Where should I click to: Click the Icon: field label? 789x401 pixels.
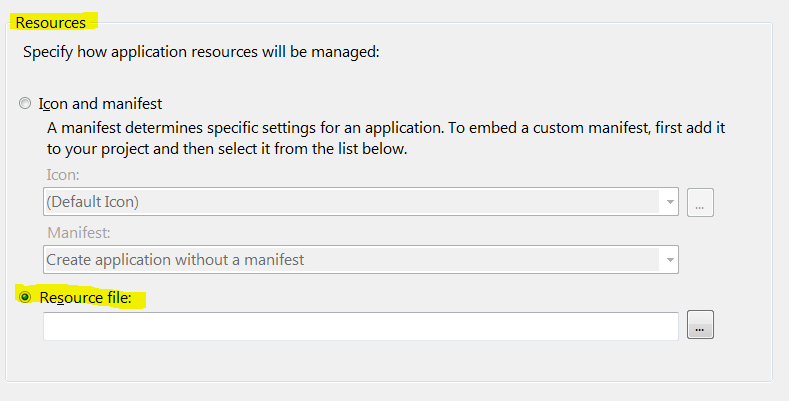(x=63, y=174)
